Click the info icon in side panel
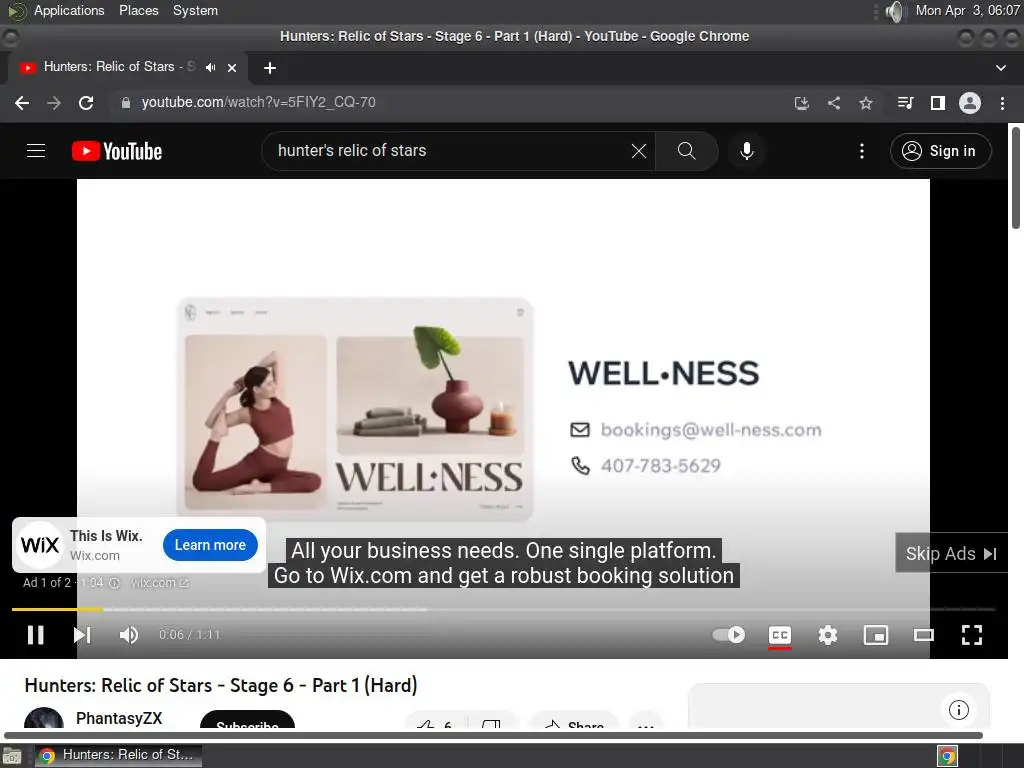Image resolution: width=1024 pixels, height=768 pixels. point(958,710)
